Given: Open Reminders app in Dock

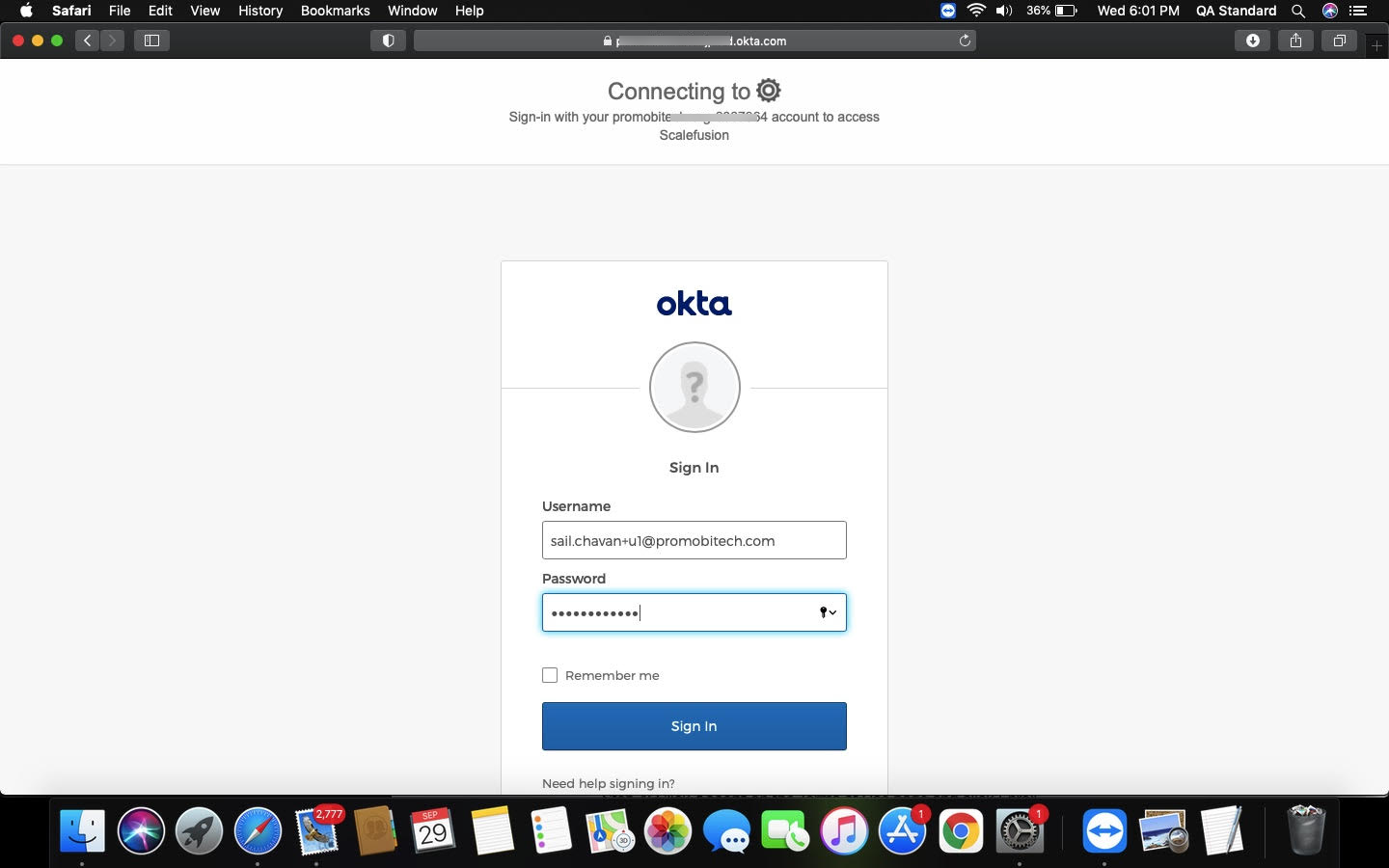Looking at the screenshot, I should point(551,830).
